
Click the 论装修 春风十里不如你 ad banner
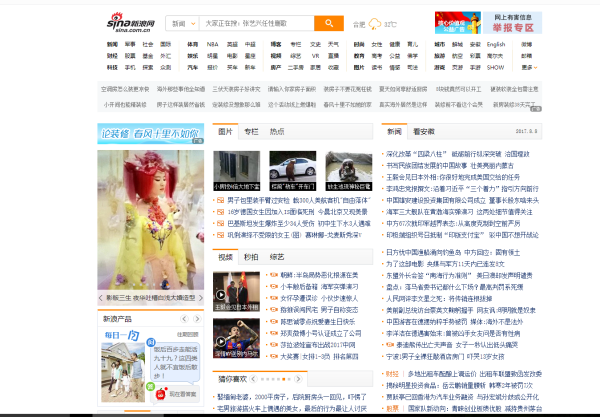tap(151, 134)
